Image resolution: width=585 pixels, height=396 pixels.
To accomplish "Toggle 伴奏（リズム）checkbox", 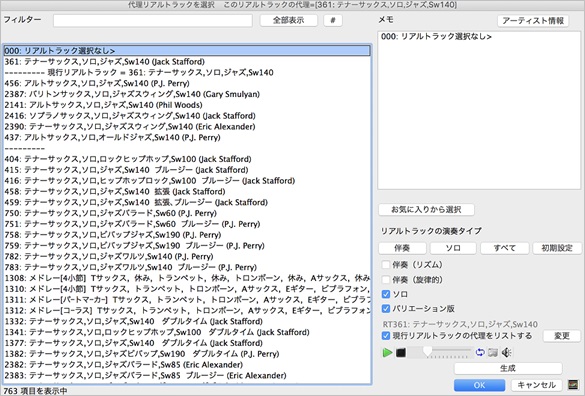I will (386, 265).
